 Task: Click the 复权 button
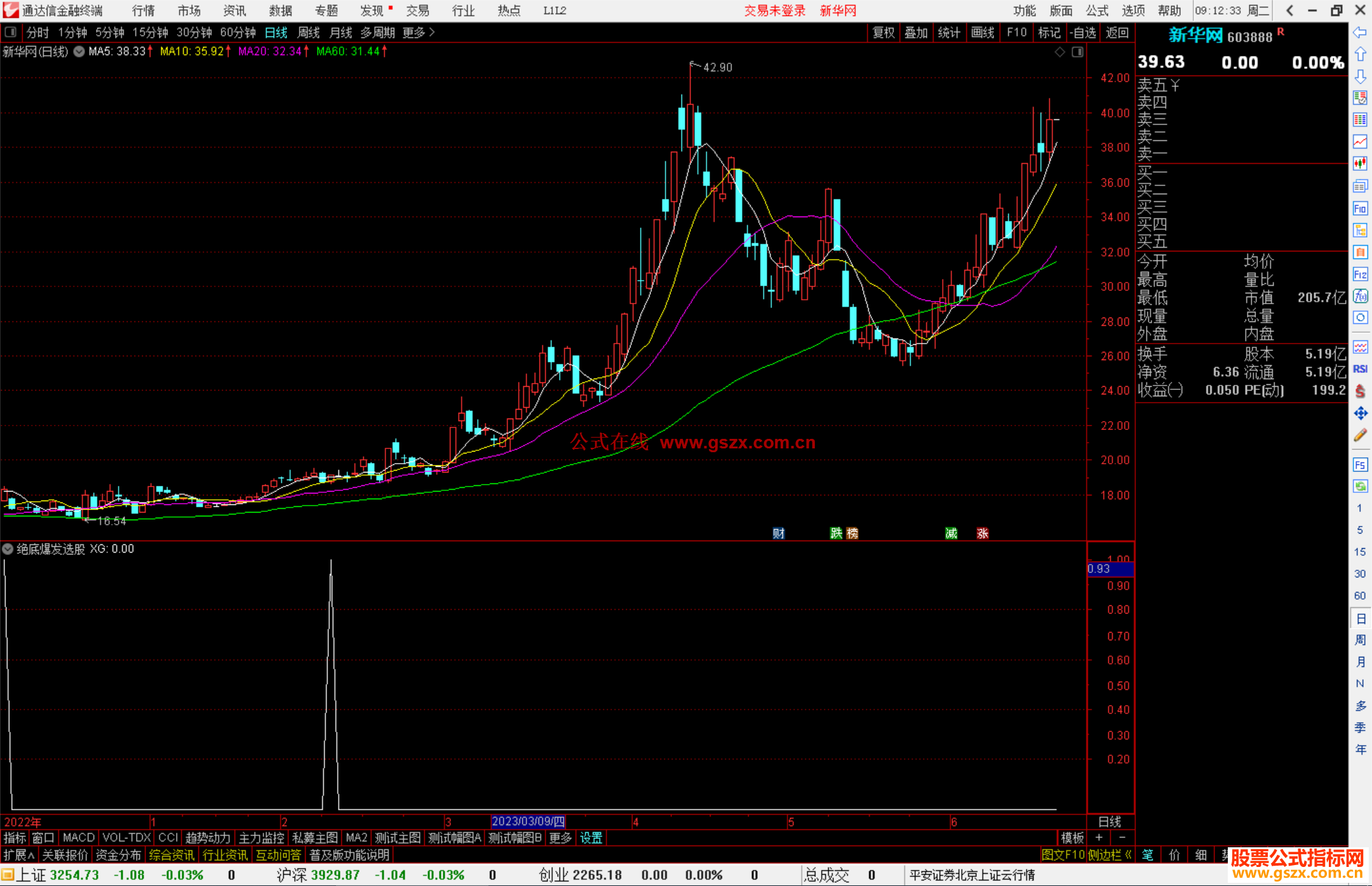(x=883, y=32)
